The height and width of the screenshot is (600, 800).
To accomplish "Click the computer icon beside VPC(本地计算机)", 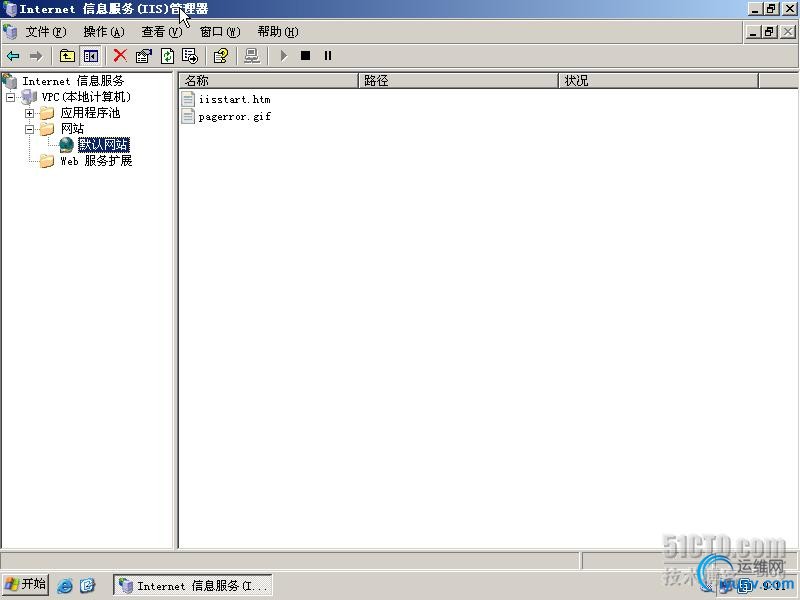I will pyautogui.click(x=29, y=97).
